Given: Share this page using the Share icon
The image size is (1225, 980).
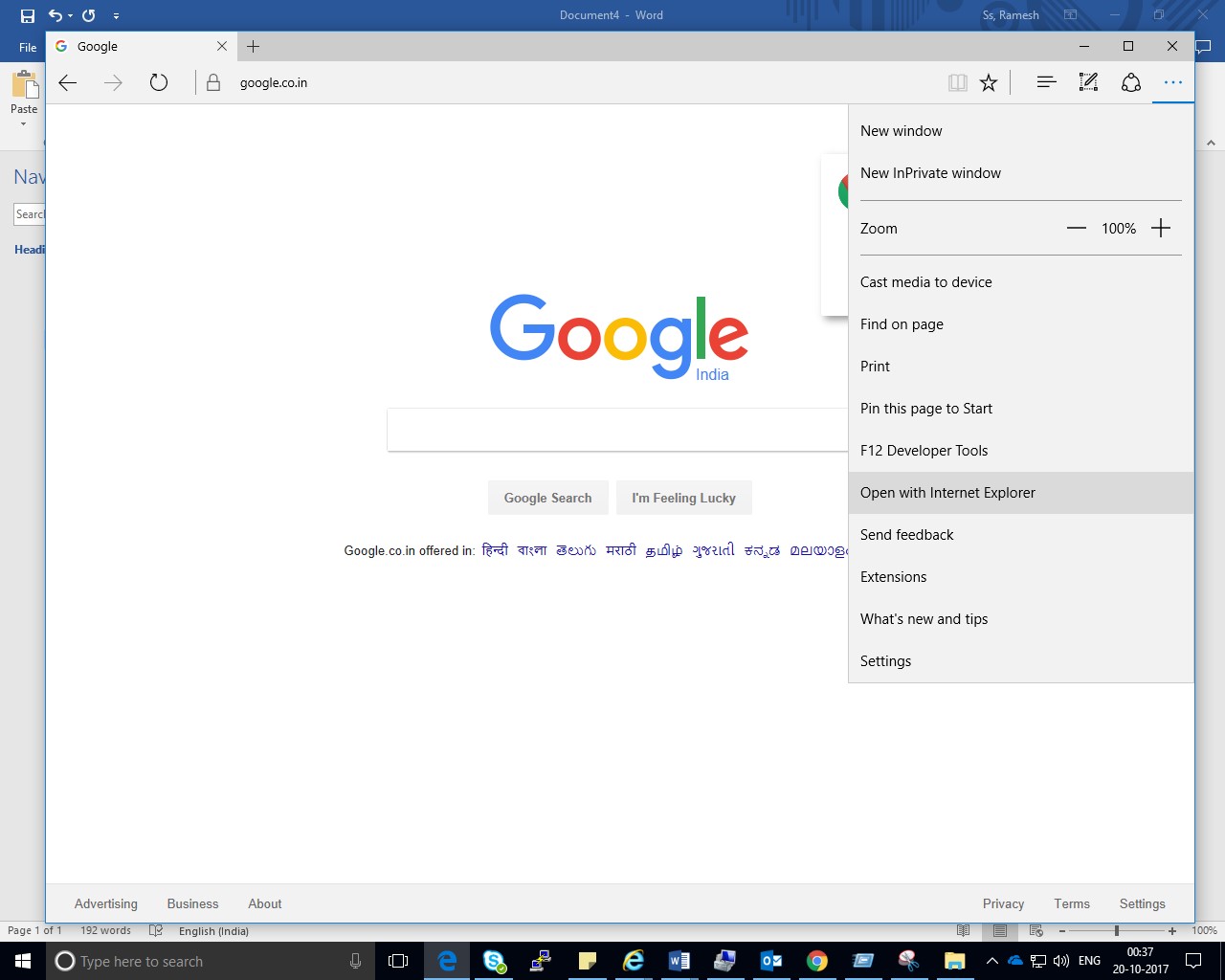Looking at the screenshot, I should (x=1131, y=82).
